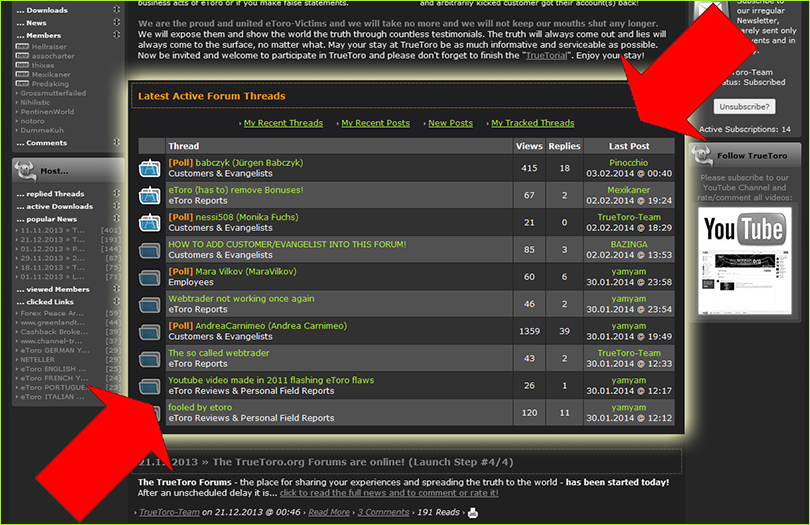Open 'Webtrader not working once again' thread
This screenshot has height=525, width=810.
click(x=241, y=299)
